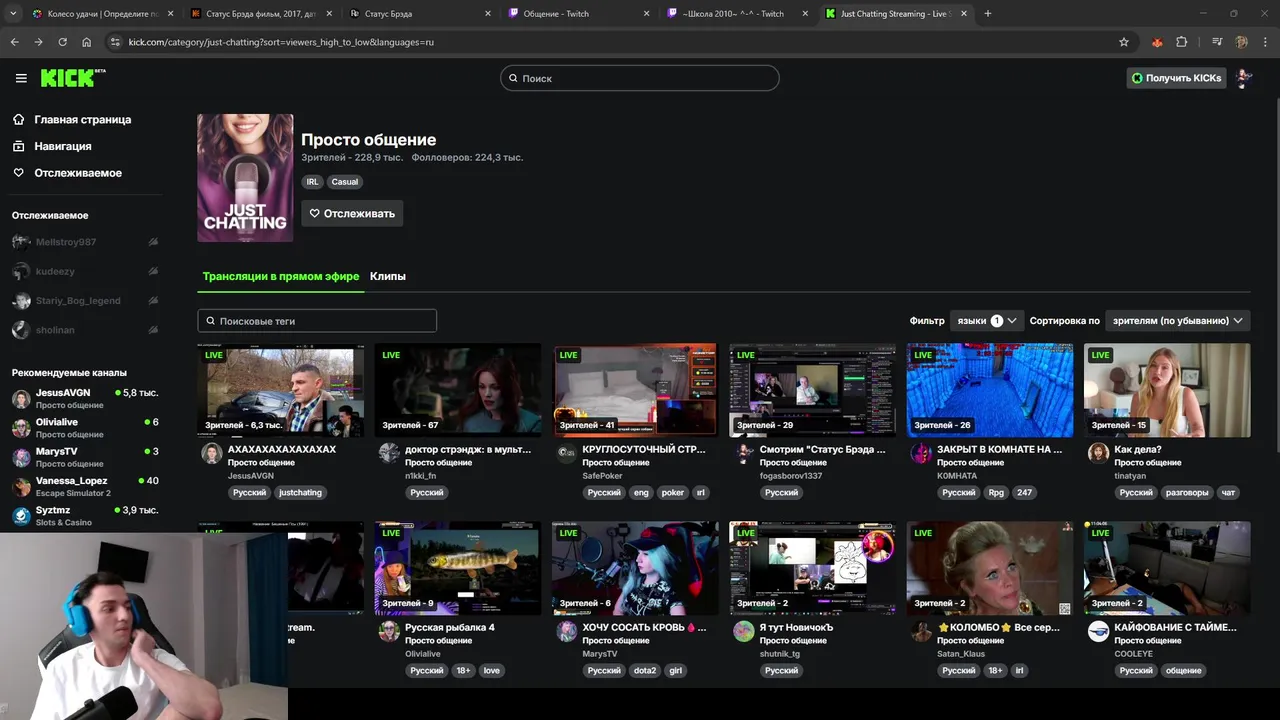Switch to the Клипы tab

pyautogui.click(x=388, y=276)
